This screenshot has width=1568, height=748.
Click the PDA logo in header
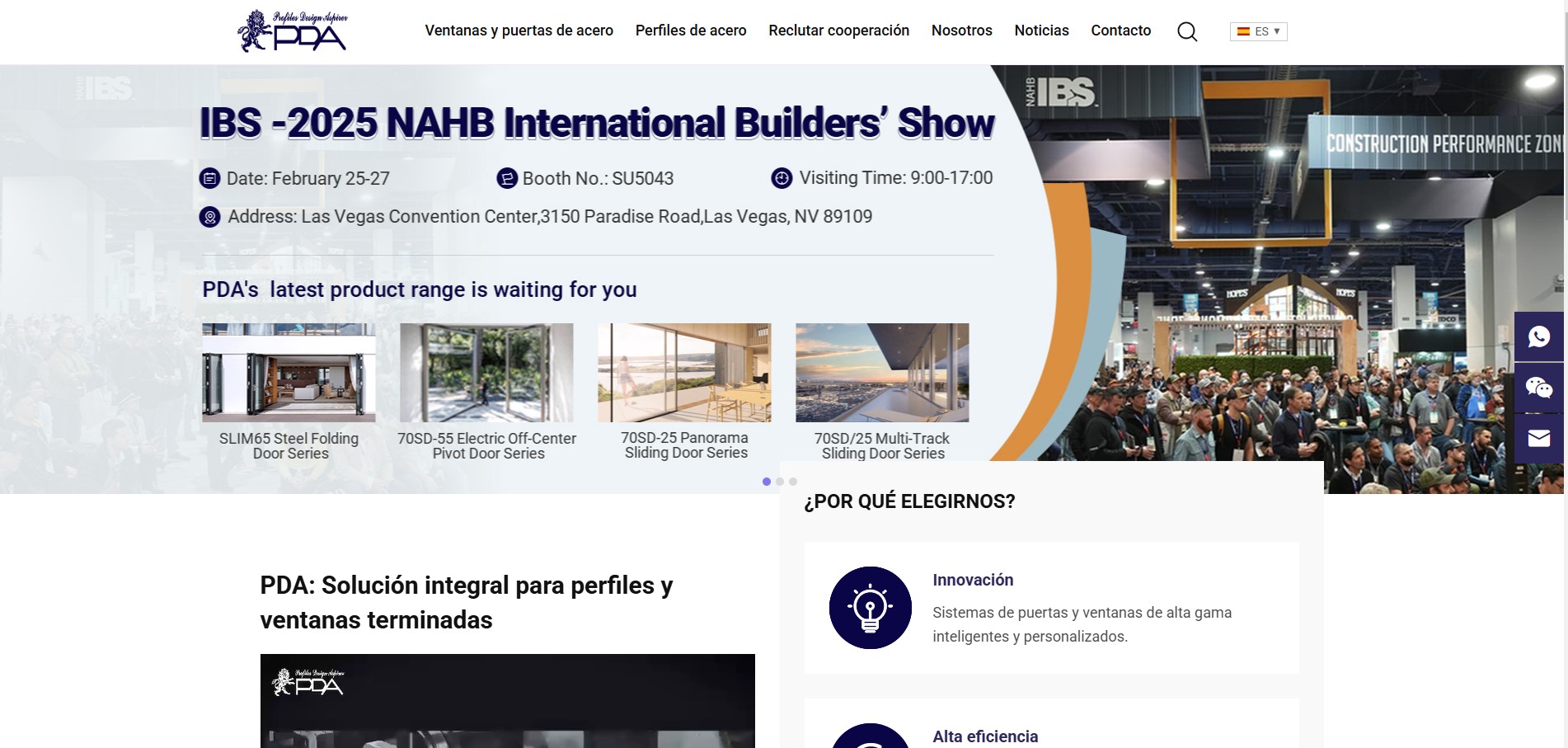coord(292,31)
